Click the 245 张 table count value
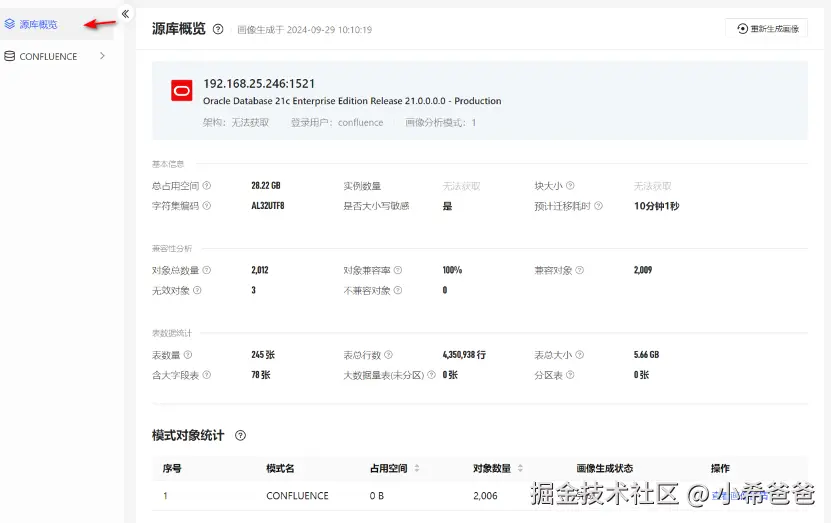The image size is (832, 524). click(263, 355)
